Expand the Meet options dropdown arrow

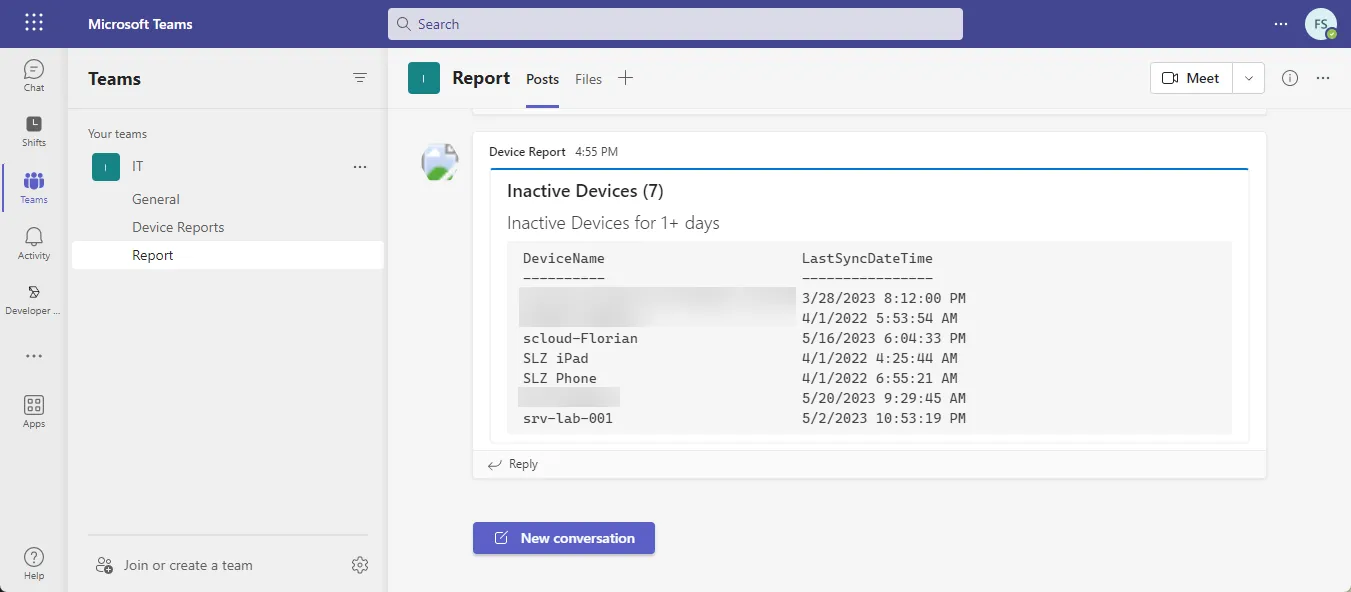[1249, 78]
